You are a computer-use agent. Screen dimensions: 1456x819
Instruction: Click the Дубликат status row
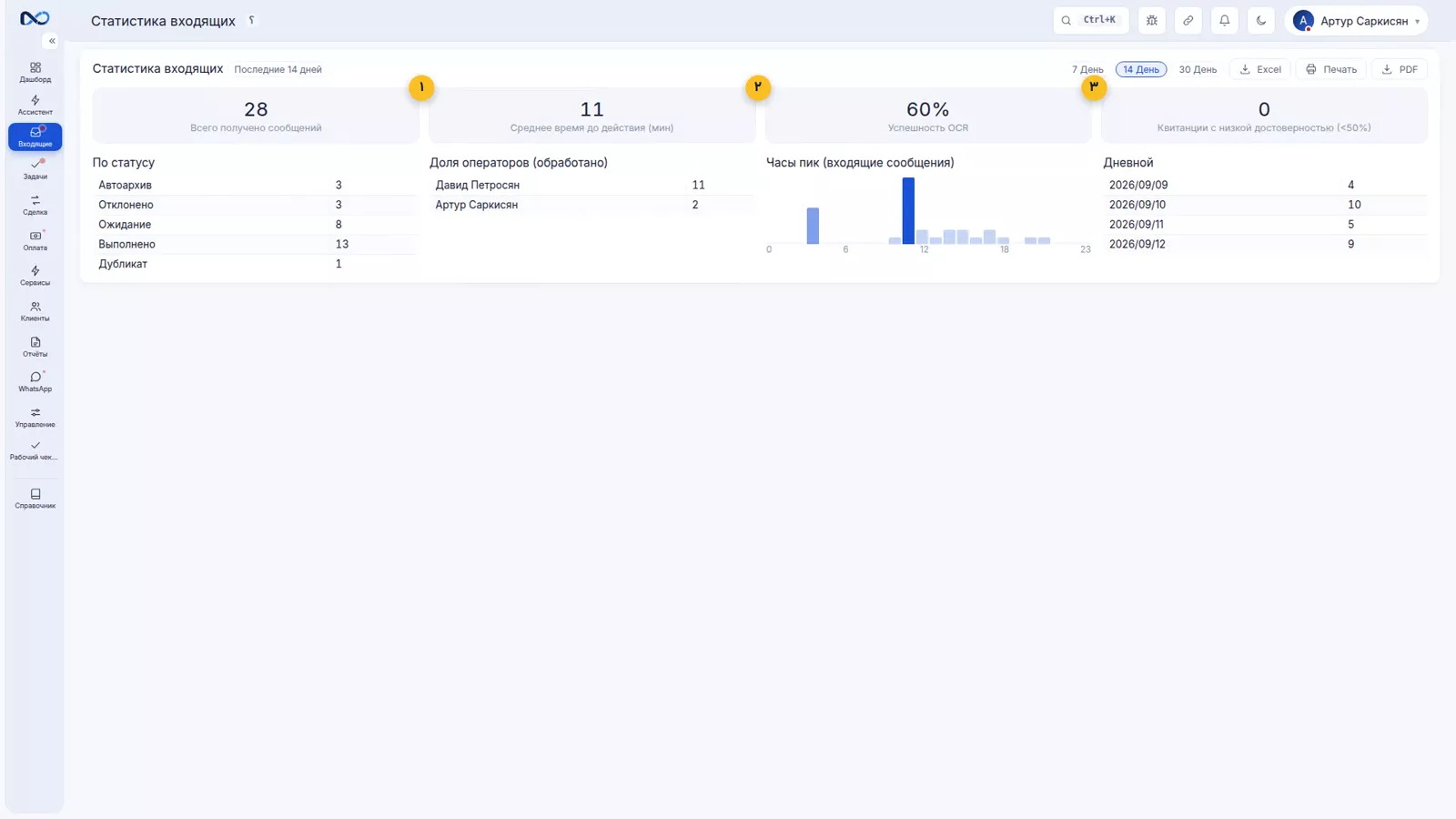click(x=255, y=264)
